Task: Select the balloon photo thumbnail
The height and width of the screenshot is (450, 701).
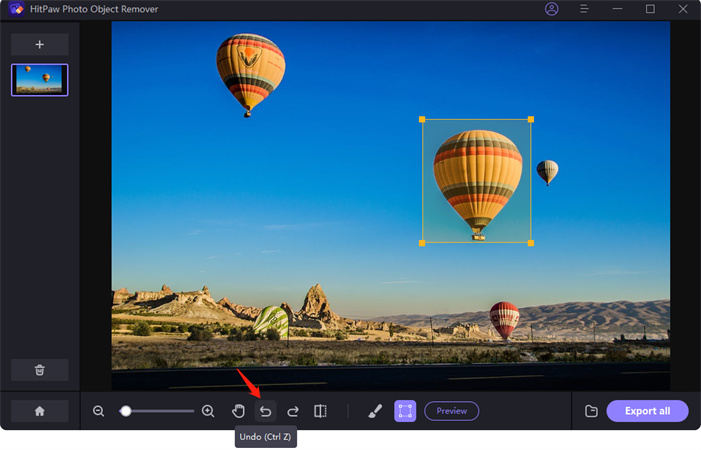Action: [x=39, y=80]
